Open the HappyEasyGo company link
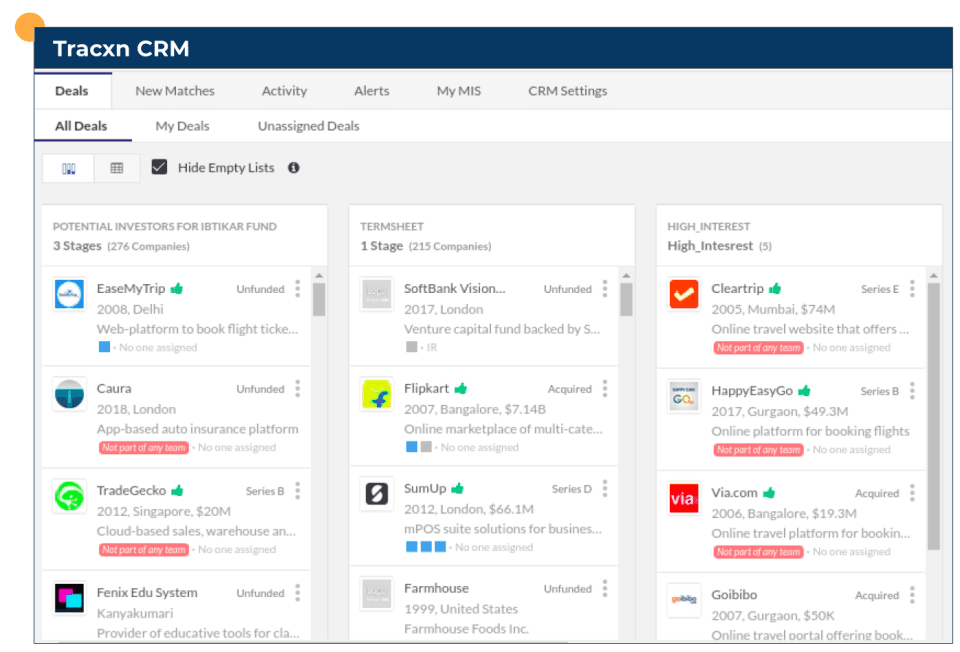960x652 pixels. (753, 391)
